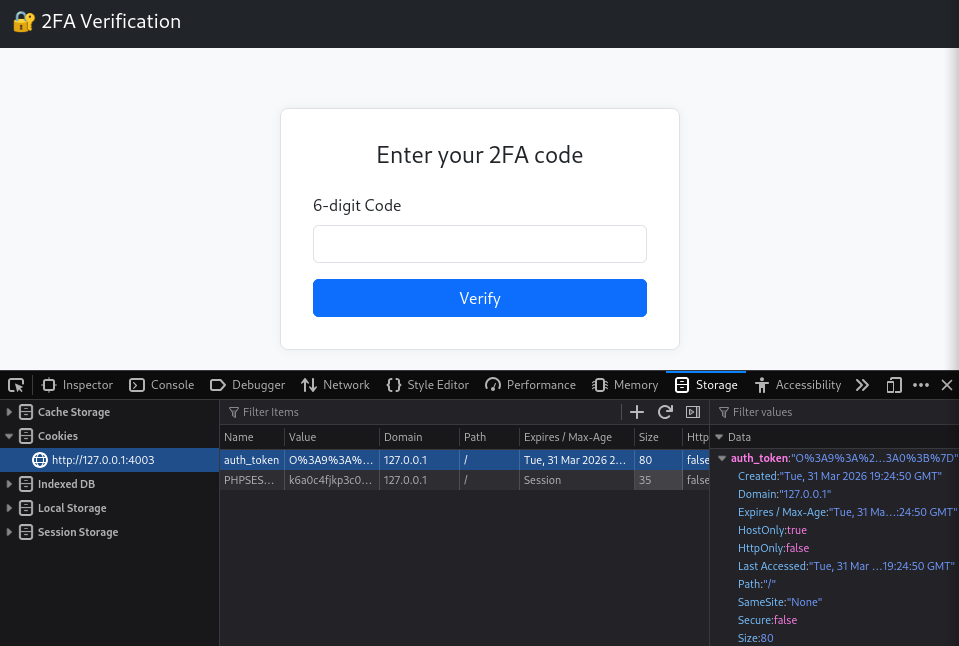Sort cookies by Domain column header

coord(420,437)
